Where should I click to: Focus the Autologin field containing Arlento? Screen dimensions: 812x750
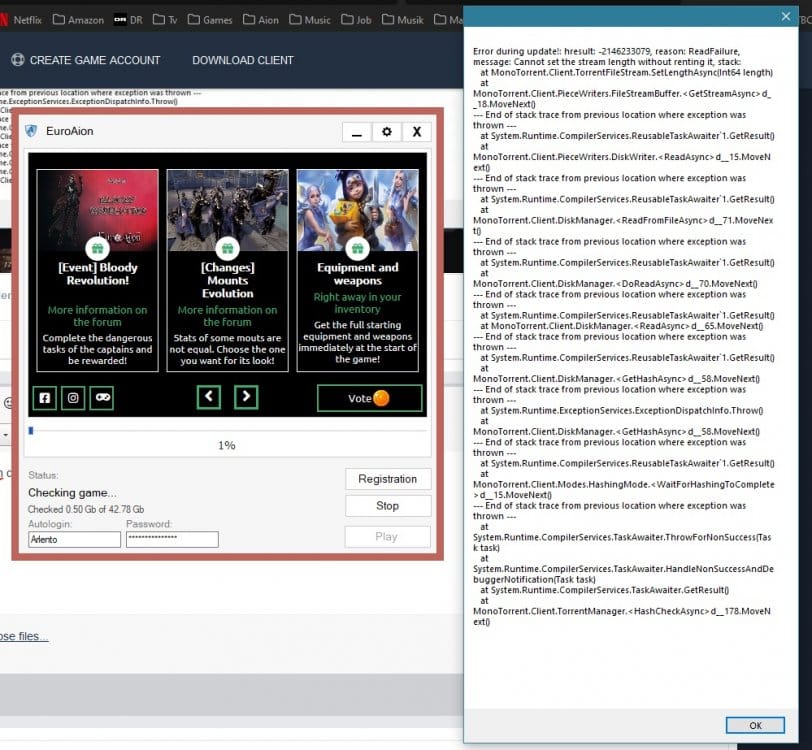[x=74, y=539]
